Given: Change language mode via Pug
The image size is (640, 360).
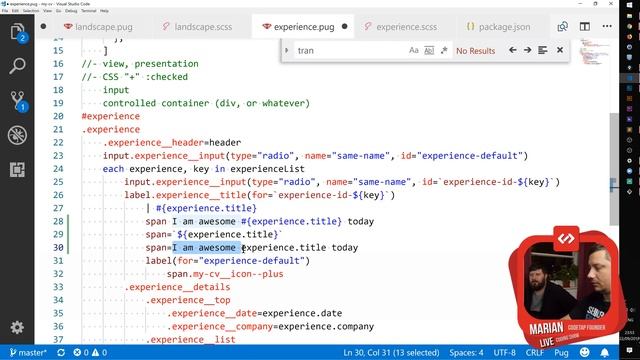Looking at the screenshot, I should [x=561, y=352].
